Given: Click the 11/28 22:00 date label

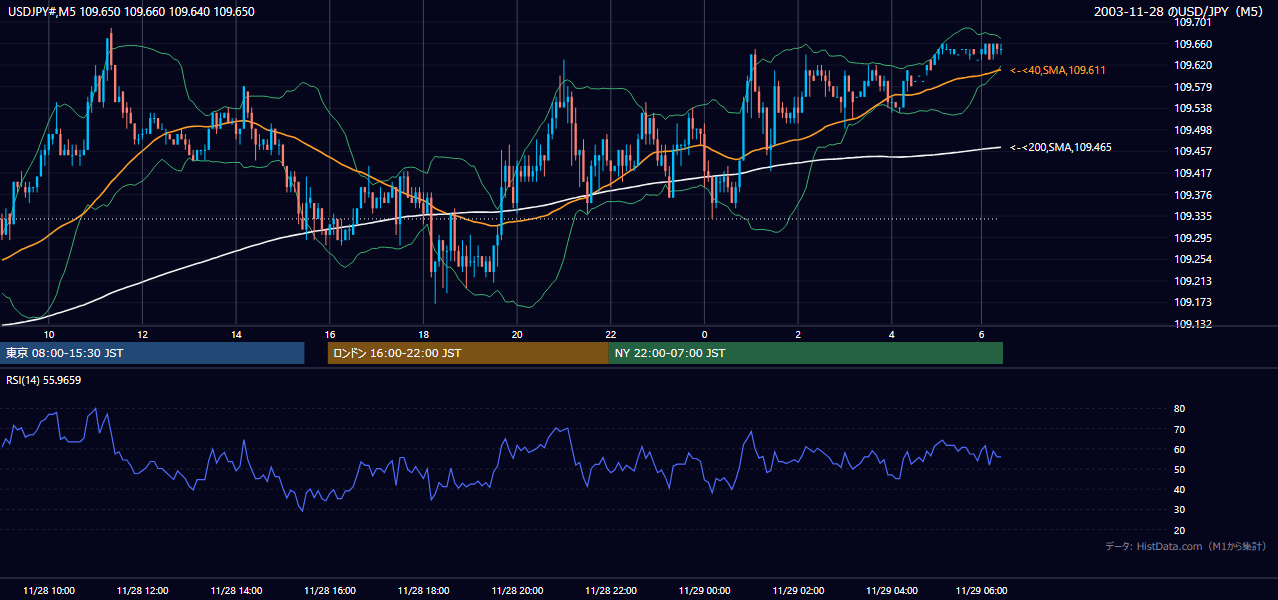Looking at the screenshot, I should (x=610, y=590).
